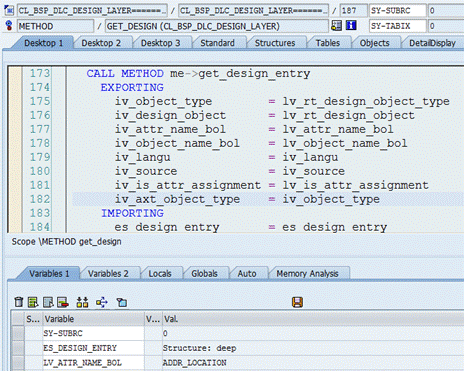This screenshot has height=371, width=464.
Task: Click the IMPORTING keyword on line 183
Action: [132, 213]
